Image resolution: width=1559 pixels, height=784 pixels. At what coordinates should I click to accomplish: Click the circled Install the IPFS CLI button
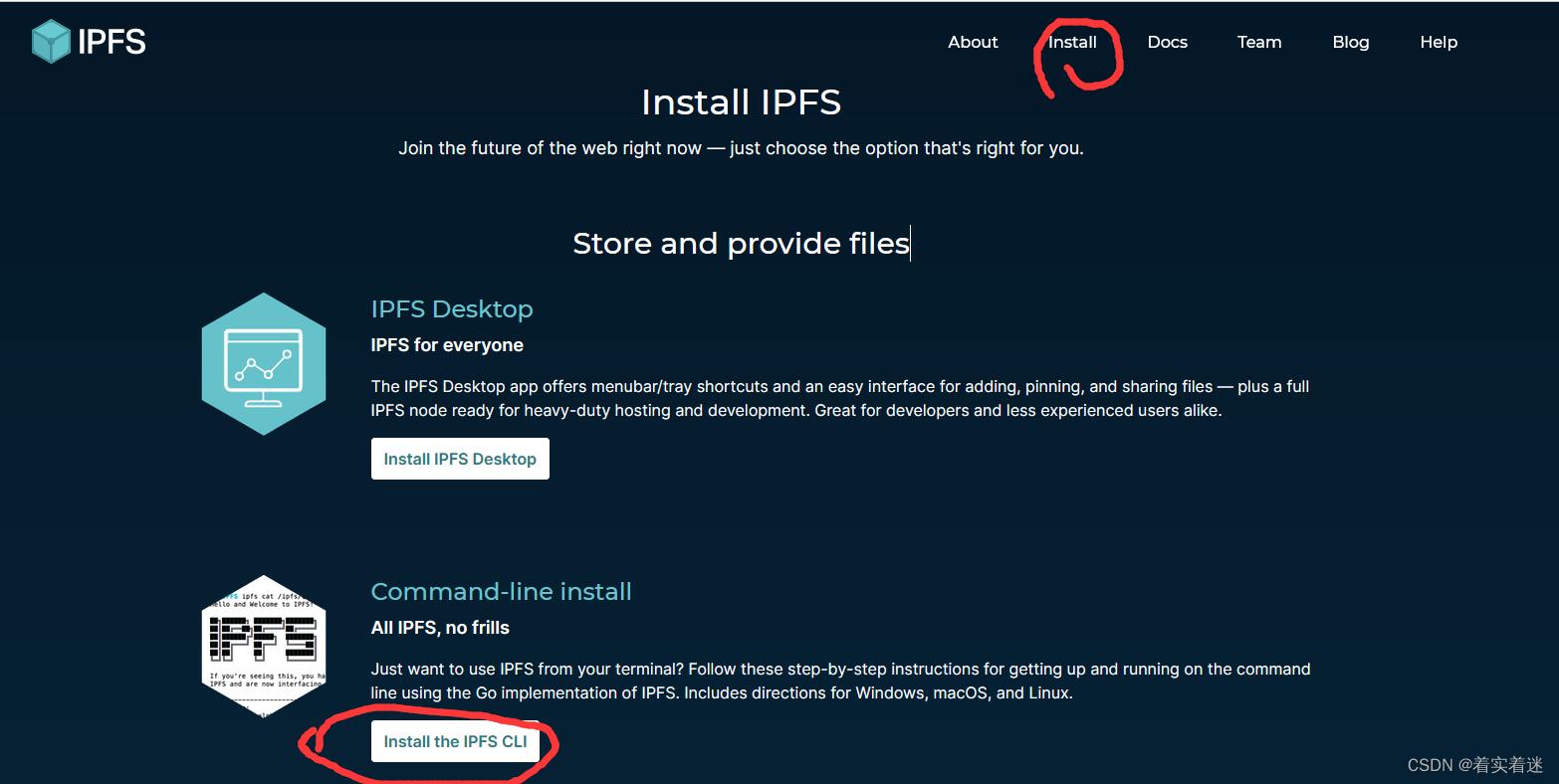455,741
